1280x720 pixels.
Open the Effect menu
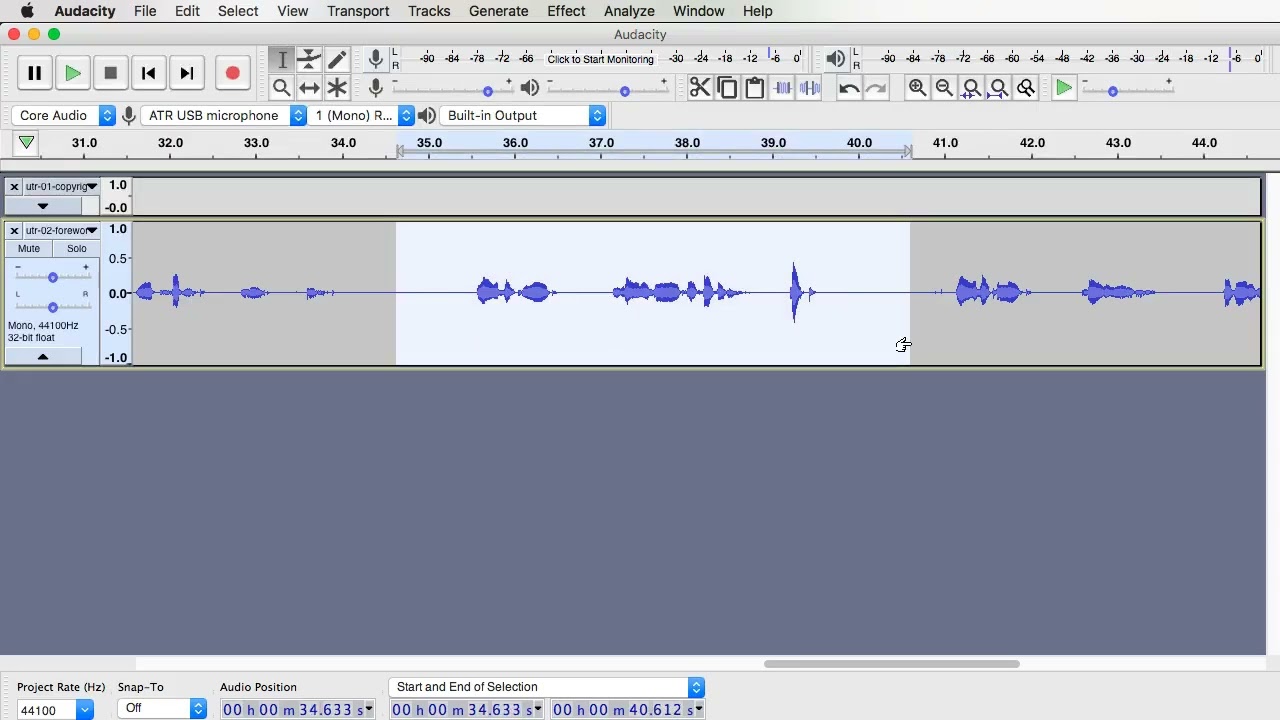(x=566, y=11)
